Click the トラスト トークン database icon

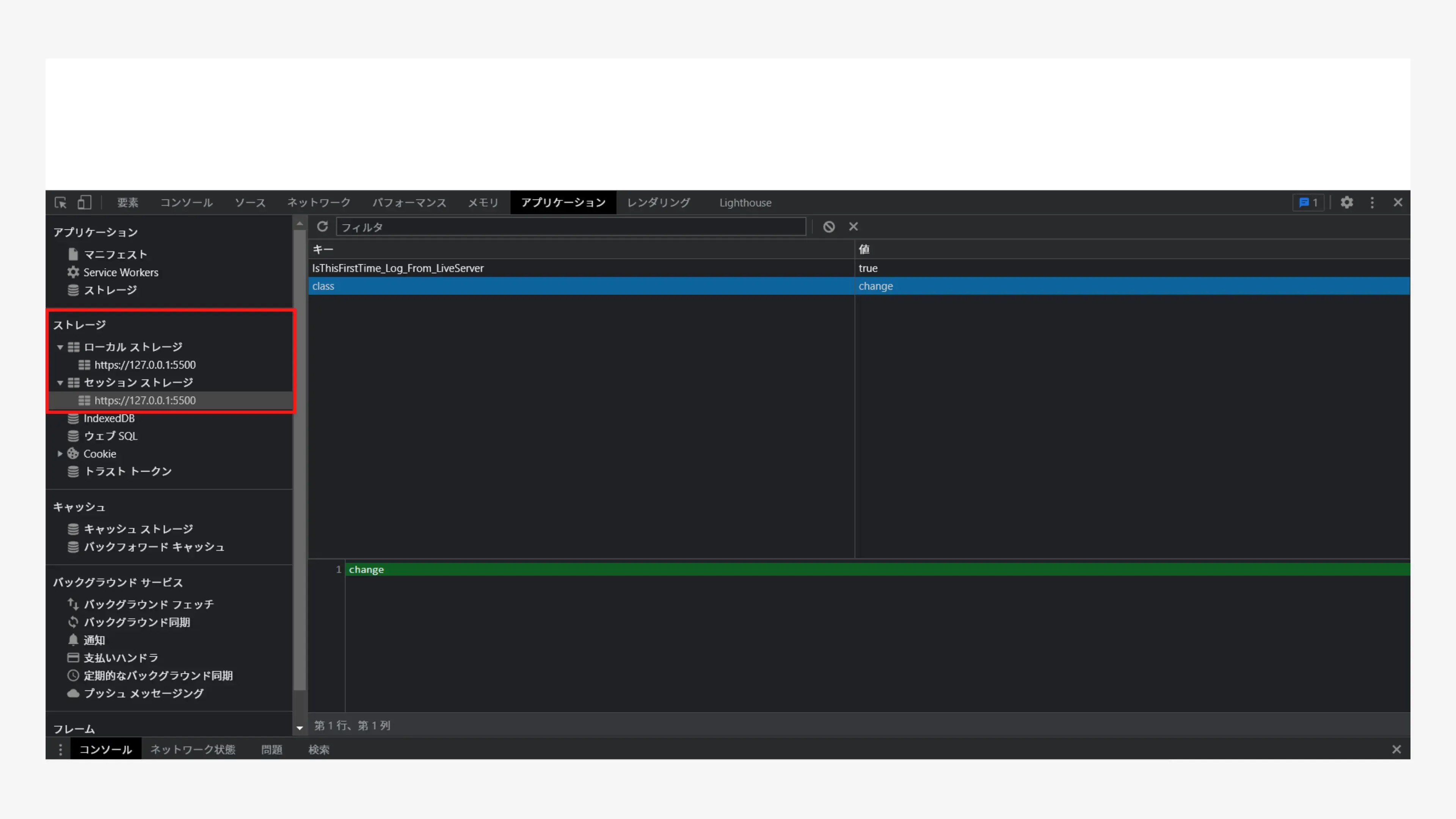coord(73,471)
